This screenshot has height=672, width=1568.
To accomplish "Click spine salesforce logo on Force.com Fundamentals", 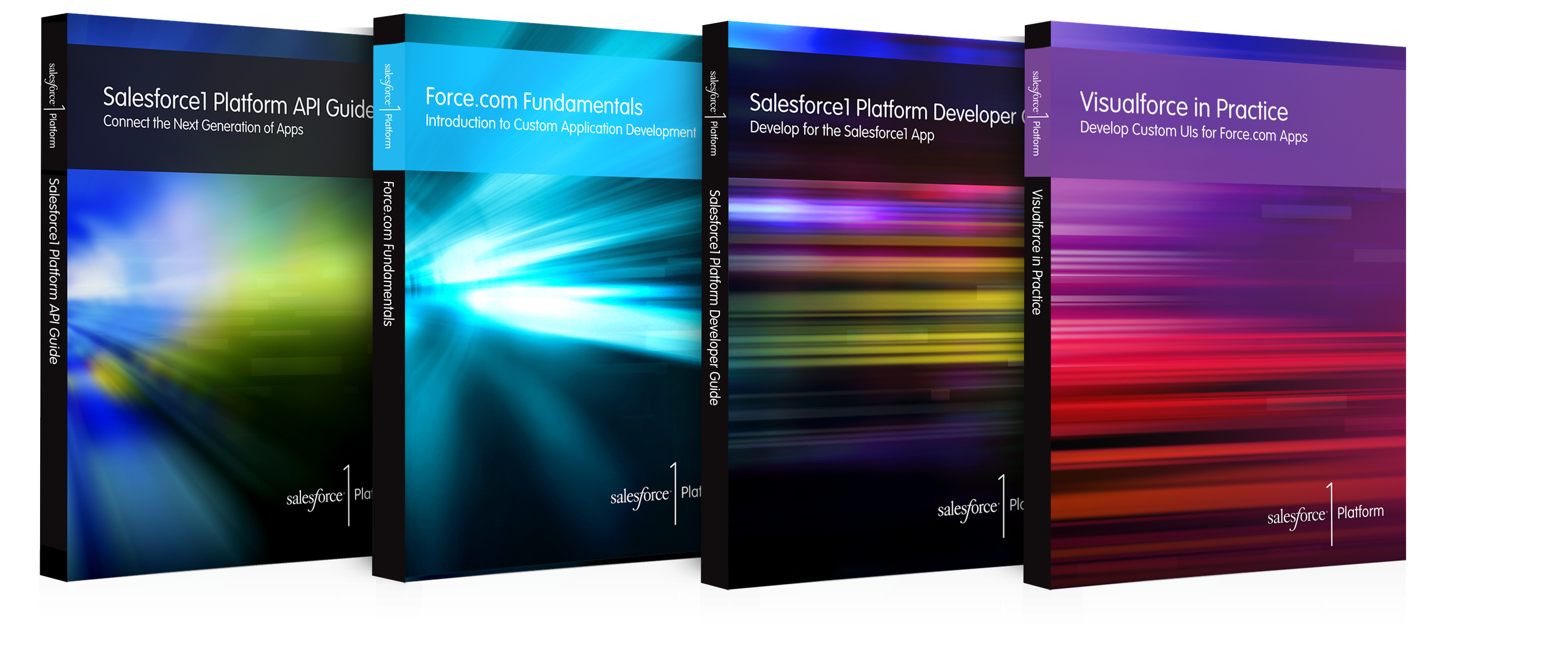I will point(389,106).
